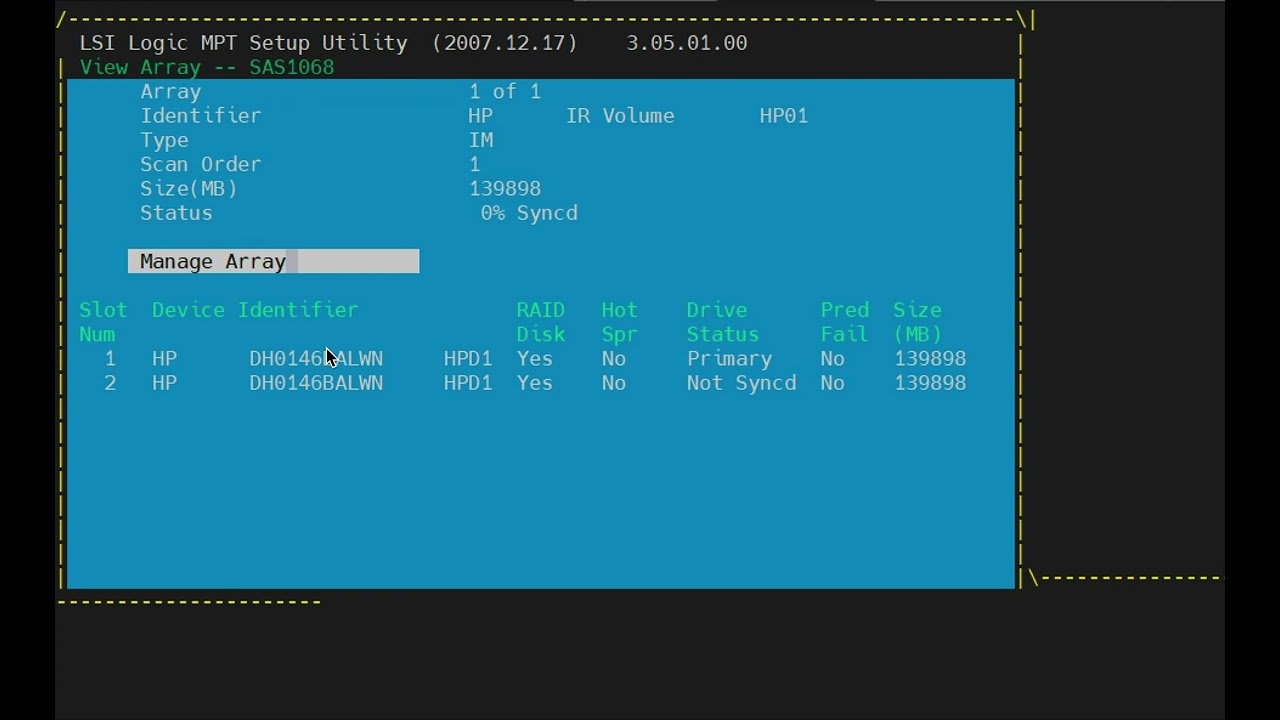The width and height of the screenshot is (1280, 720).
Task: Click the "Slot Num" column header
Action: (x=103, y=322)
